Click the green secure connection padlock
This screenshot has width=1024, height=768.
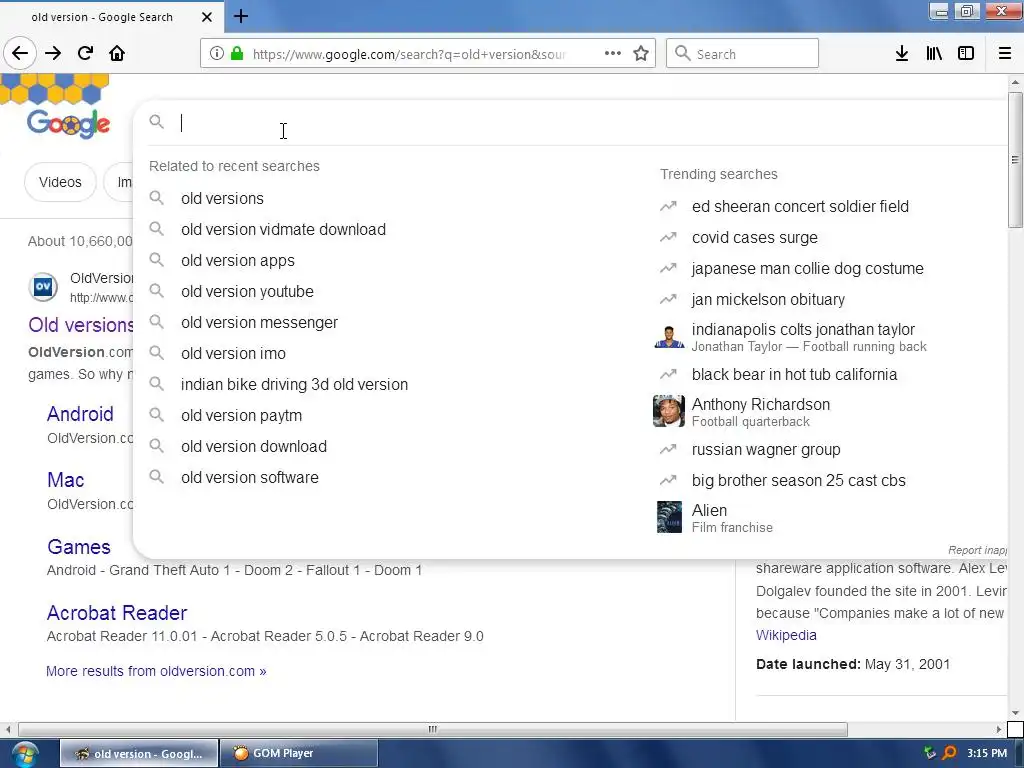[x=237, y=54]
